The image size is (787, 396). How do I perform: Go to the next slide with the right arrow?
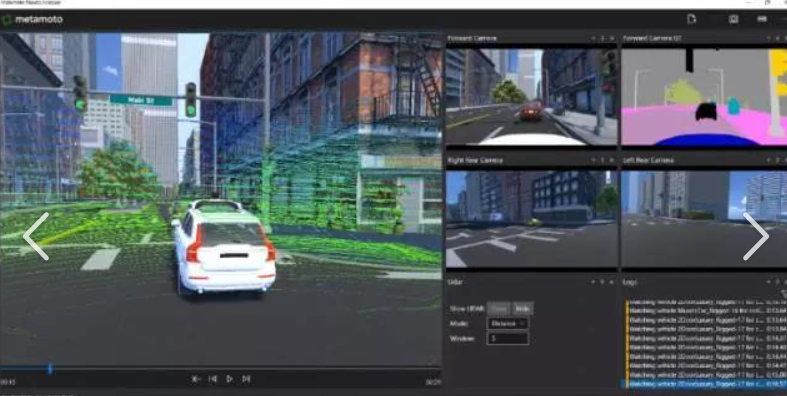(755, 236)
